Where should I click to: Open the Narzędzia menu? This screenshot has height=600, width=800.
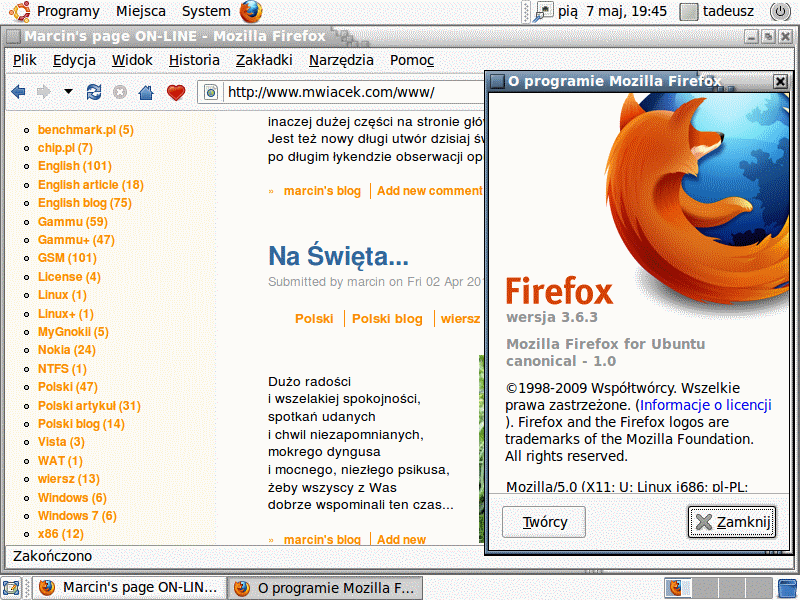point(341,60)
